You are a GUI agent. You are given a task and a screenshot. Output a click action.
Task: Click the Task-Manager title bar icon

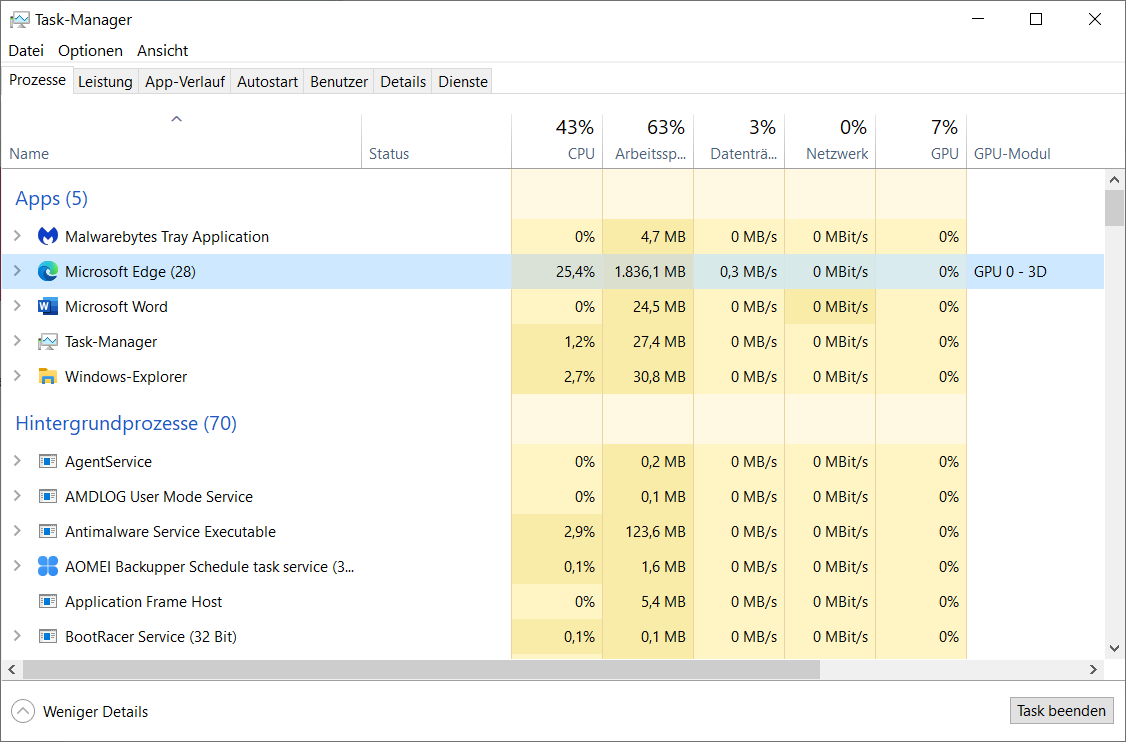[19, 20]
